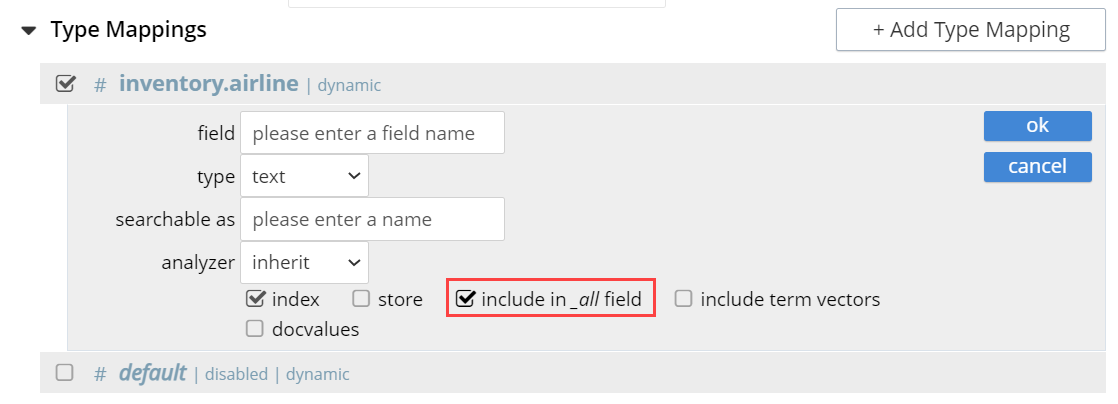This screenshot has width=1118, height=404.
Task: Collapse the Type Mappings section triangle
Action: [x=28, y=31]
